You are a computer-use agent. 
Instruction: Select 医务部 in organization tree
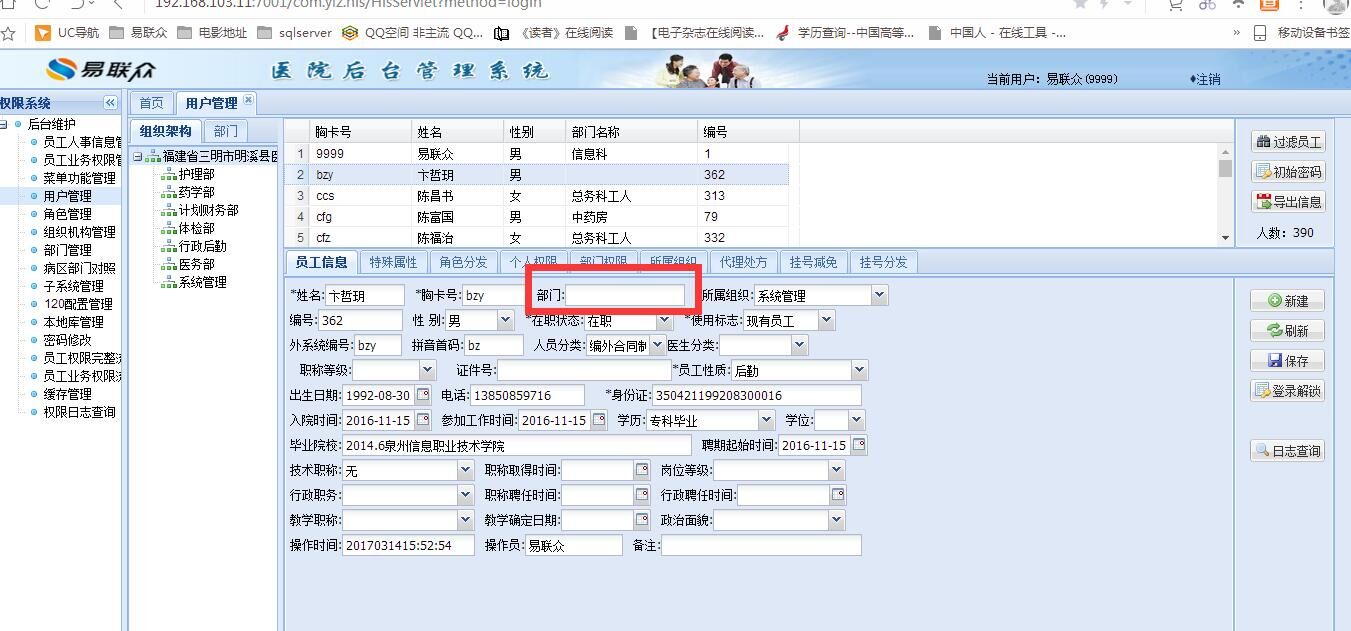[x=196, y=264]
